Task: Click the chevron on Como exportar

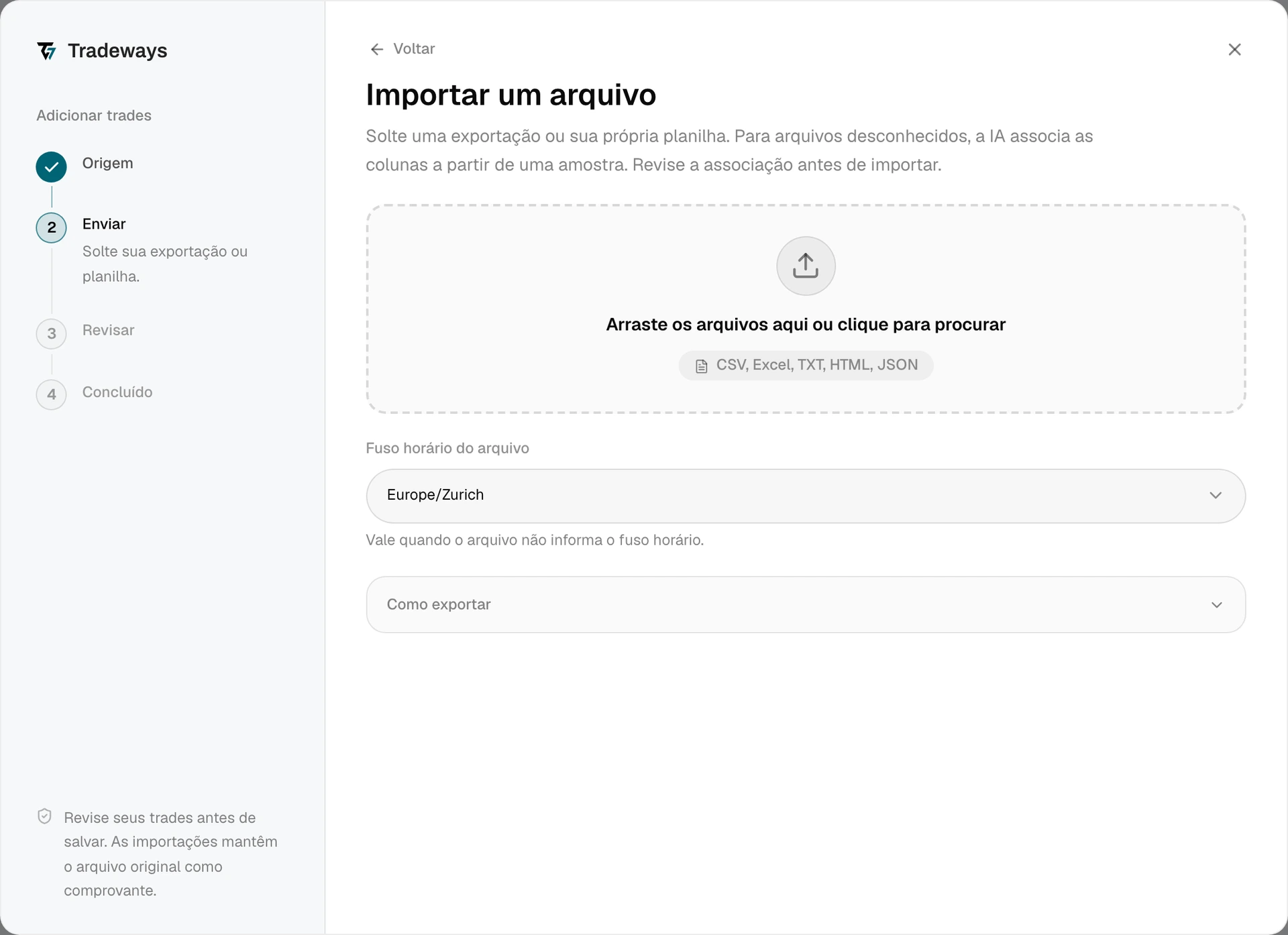Action: tap(1216, 605)
